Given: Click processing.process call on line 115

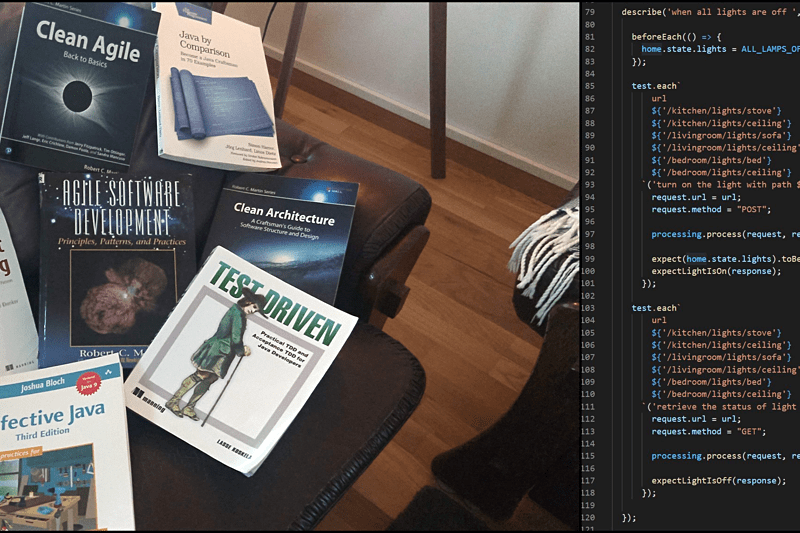Looking at the screenshot, I should pyautogui.click(x=726, y=456).
